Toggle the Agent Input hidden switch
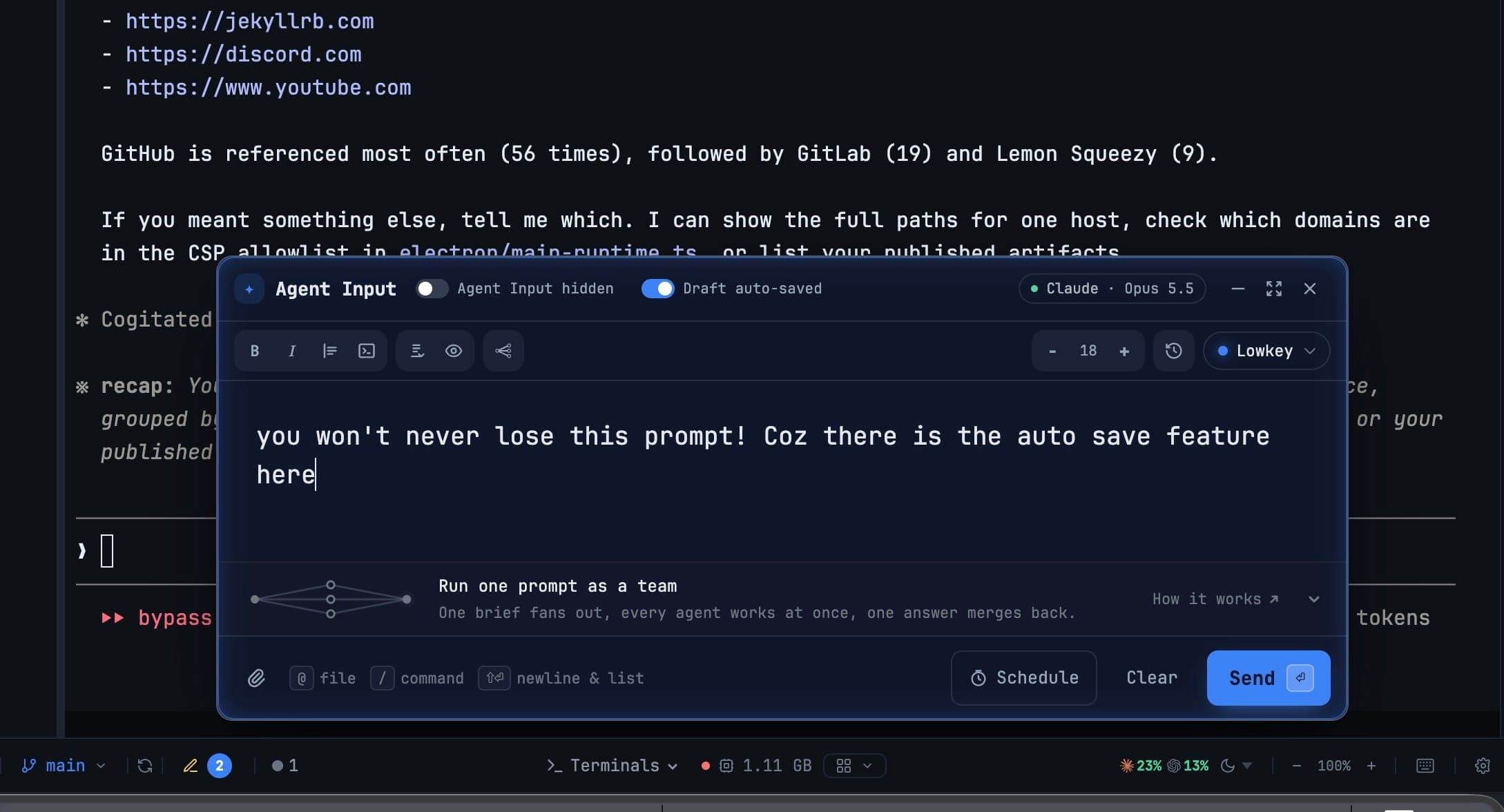The height and width of the screenshot is (812, 1504). pyautogui.click(x=432, y=289)
